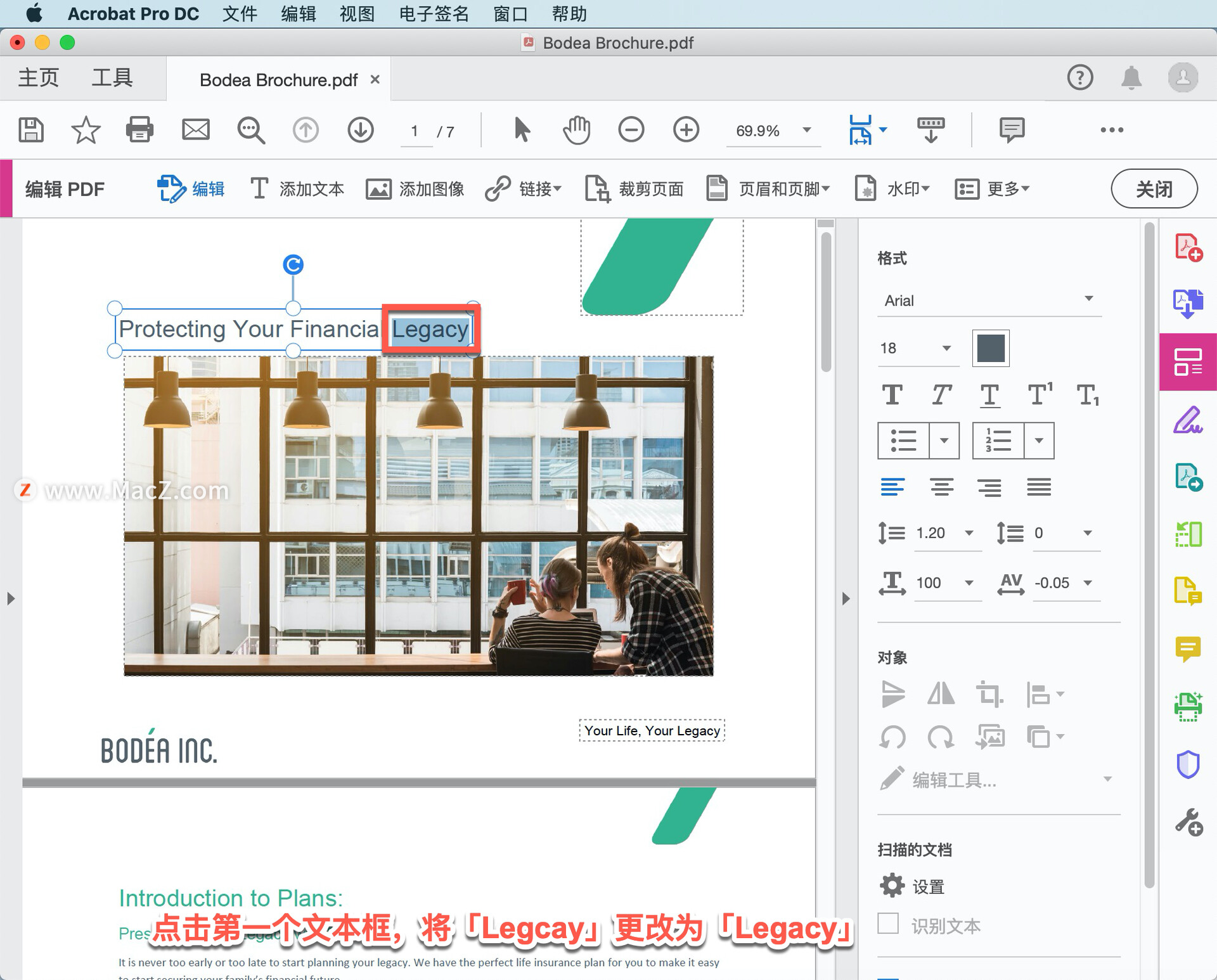Click the zoom in plus icon

tap(686, 130)
